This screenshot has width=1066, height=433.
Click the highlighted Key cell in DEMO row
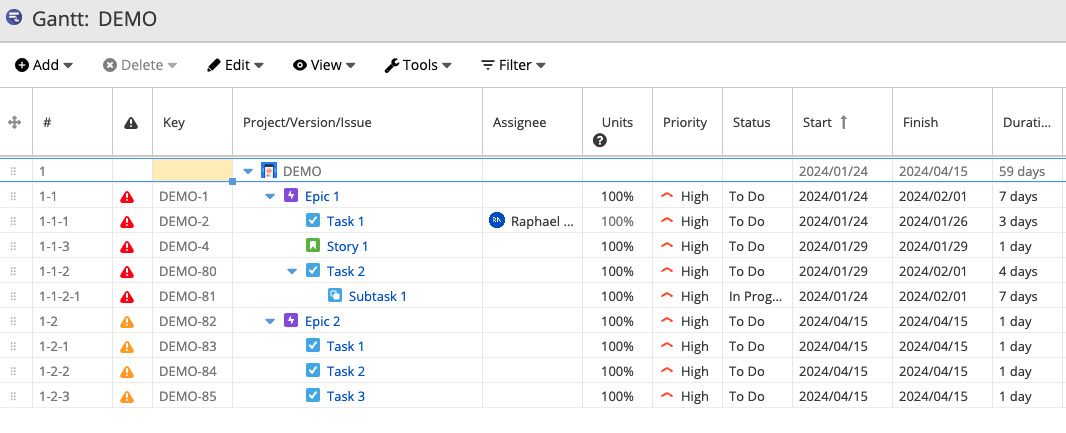click(x=192, y=172)
